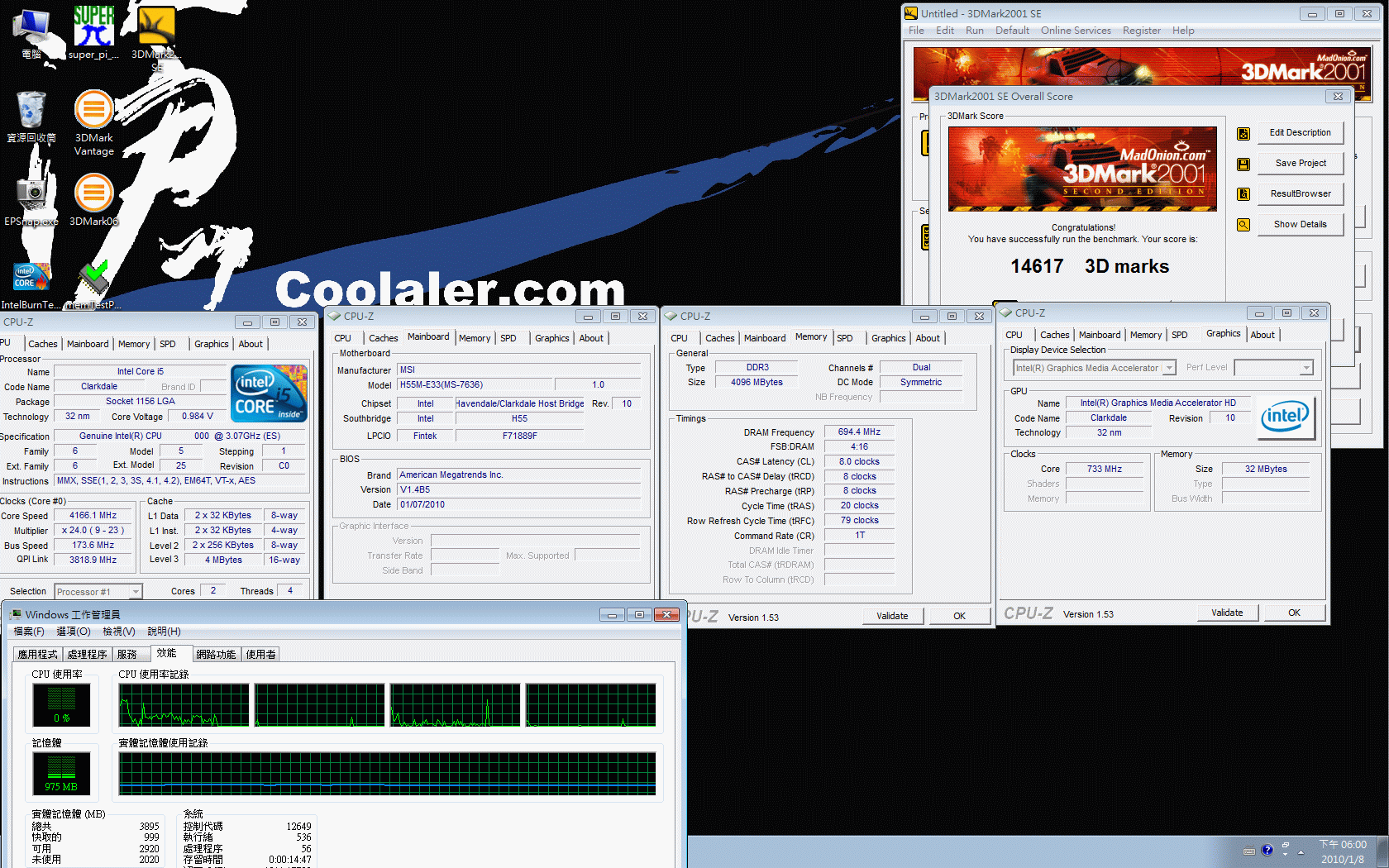This screenshot has height=868, width=1389.
Task: Switch to SPD tab in Memory CPU-Z window
Action: 844,338
